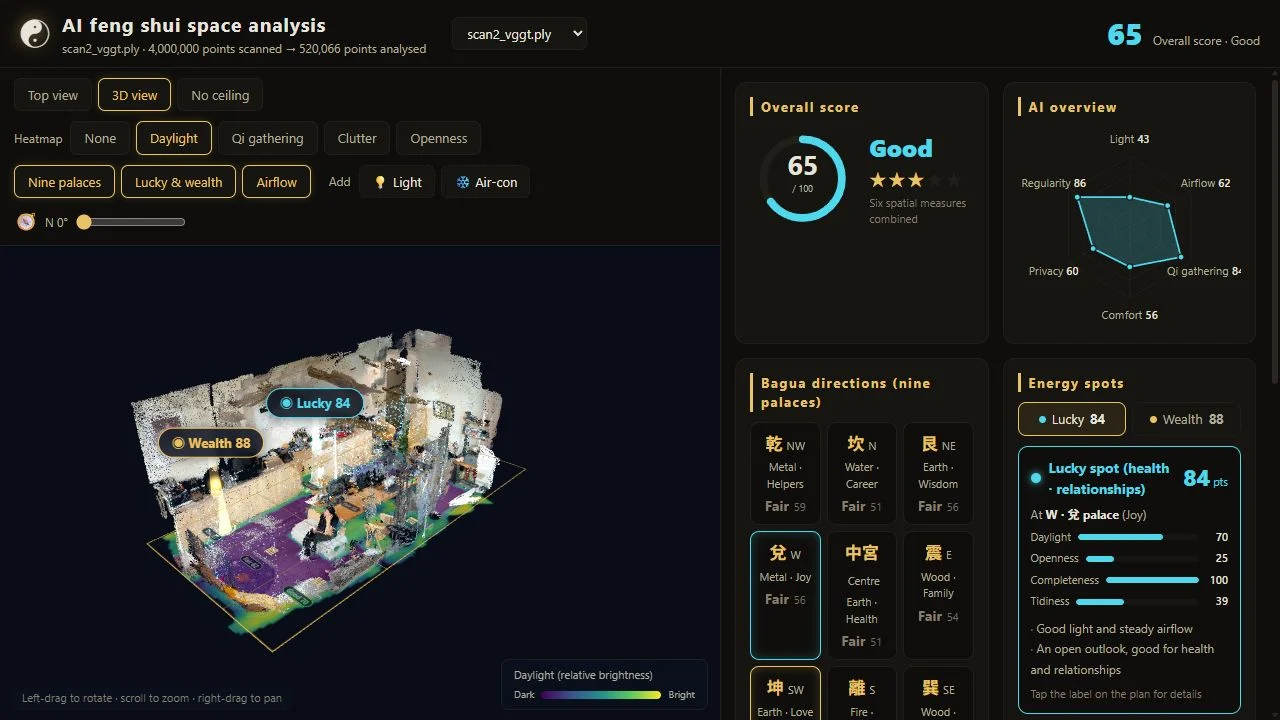Open the 離 S Fire palace card
The image size is (1280, 720).
point(862,693)
